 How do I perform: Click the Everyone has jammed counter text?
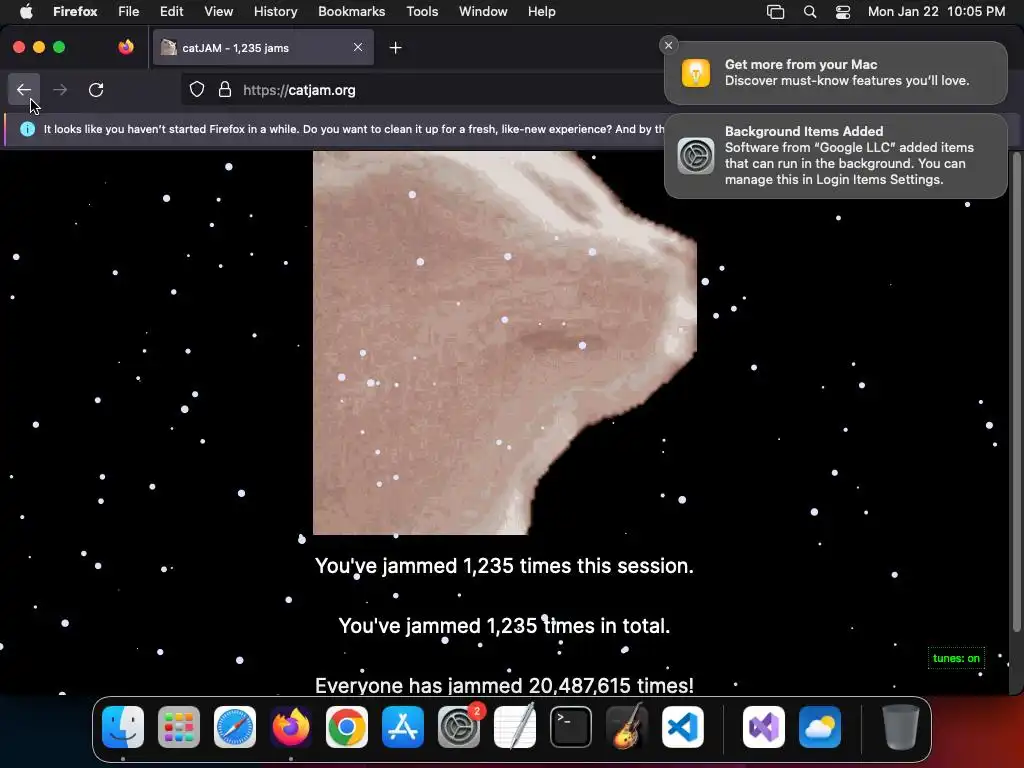pos(504,685)
